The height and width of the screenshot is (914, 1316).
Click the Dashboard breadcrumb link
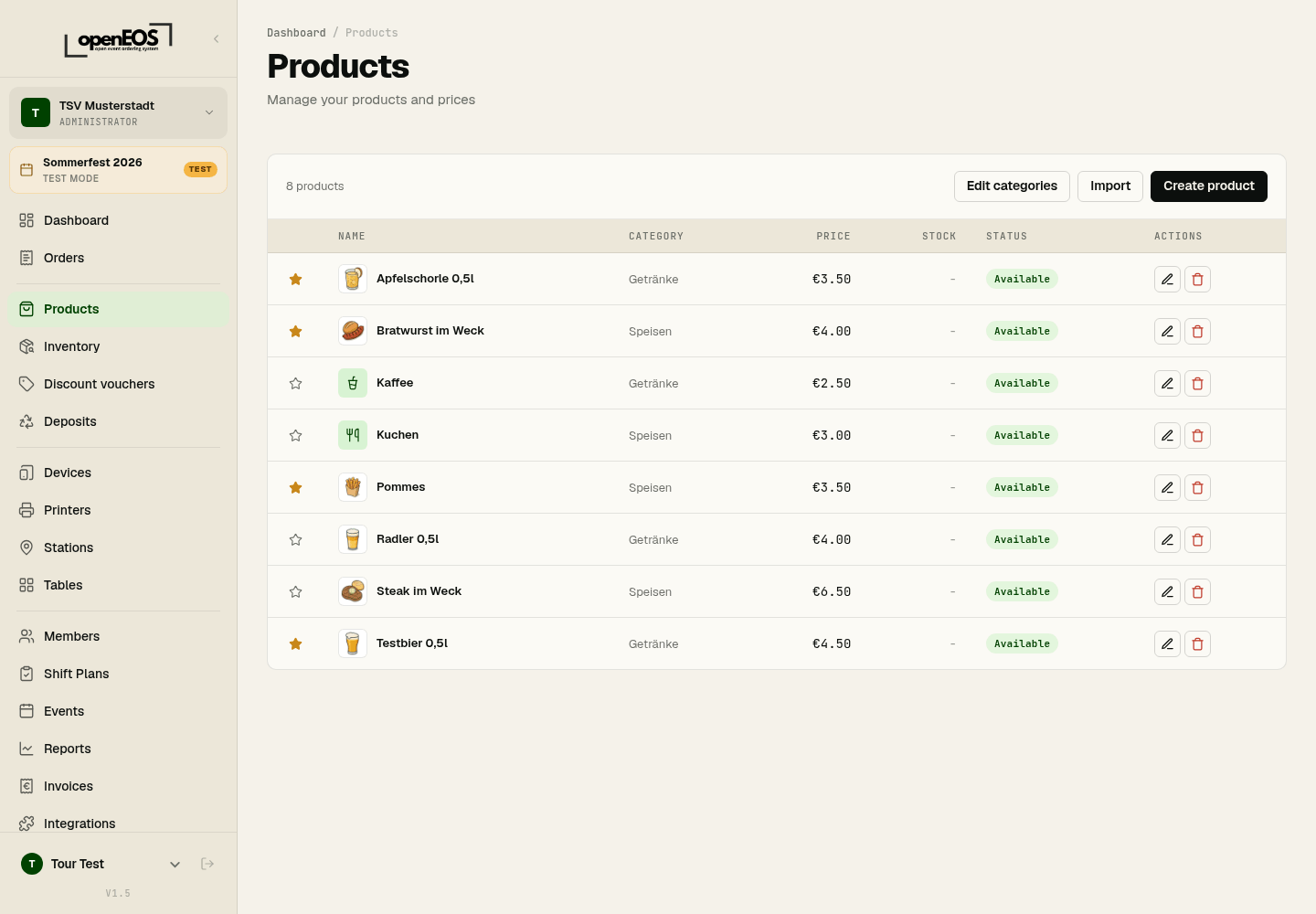tap(296, 33)
